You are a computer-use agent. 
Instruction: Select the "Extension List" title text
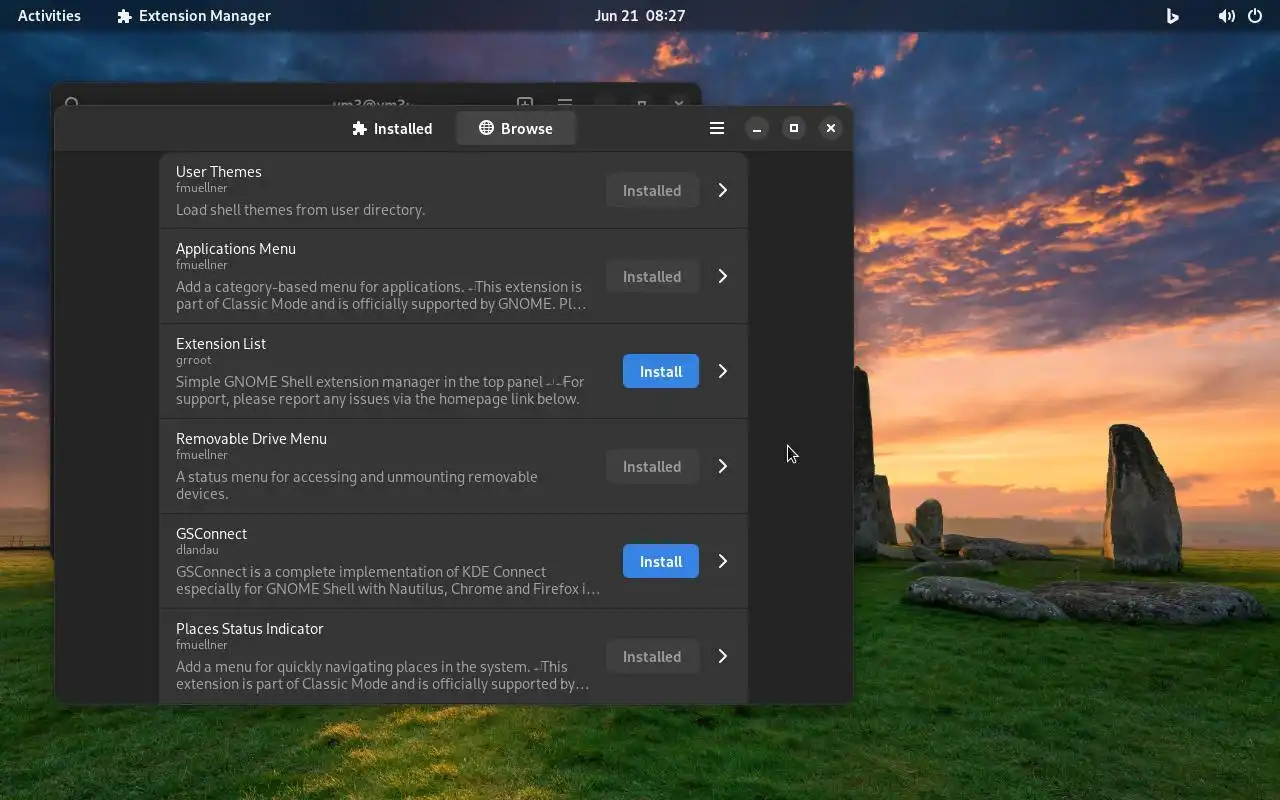(x=221, y=343)
